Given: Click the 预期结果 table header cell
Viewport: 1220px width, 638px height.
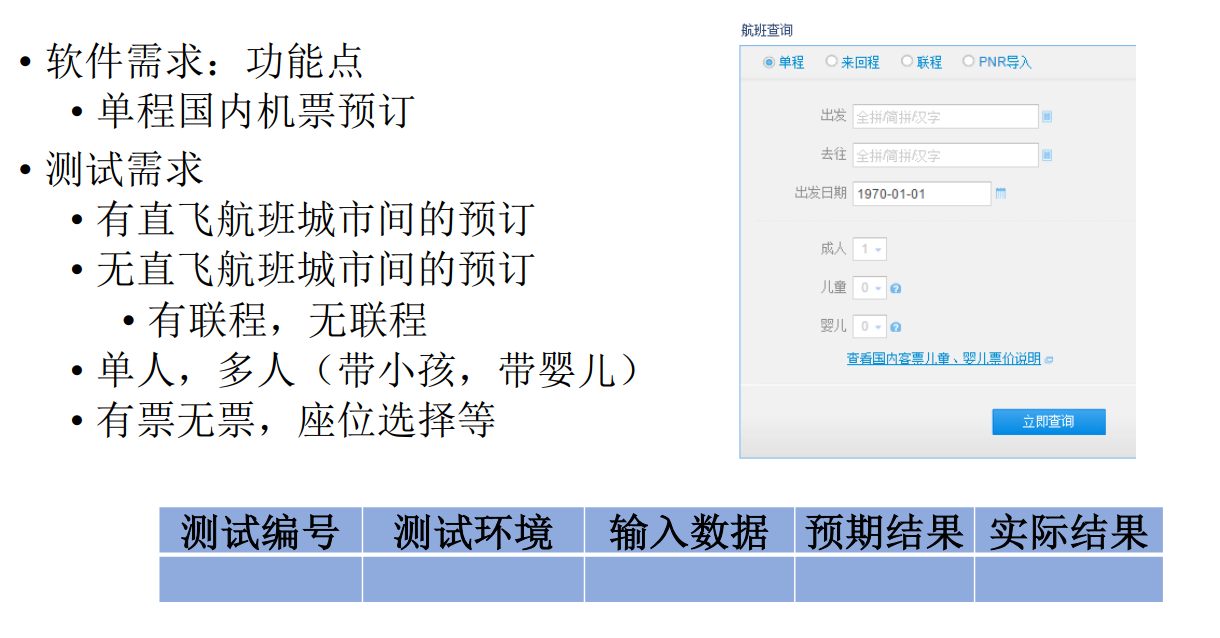Looking at the screenshot, I should [x=884, y=531].
